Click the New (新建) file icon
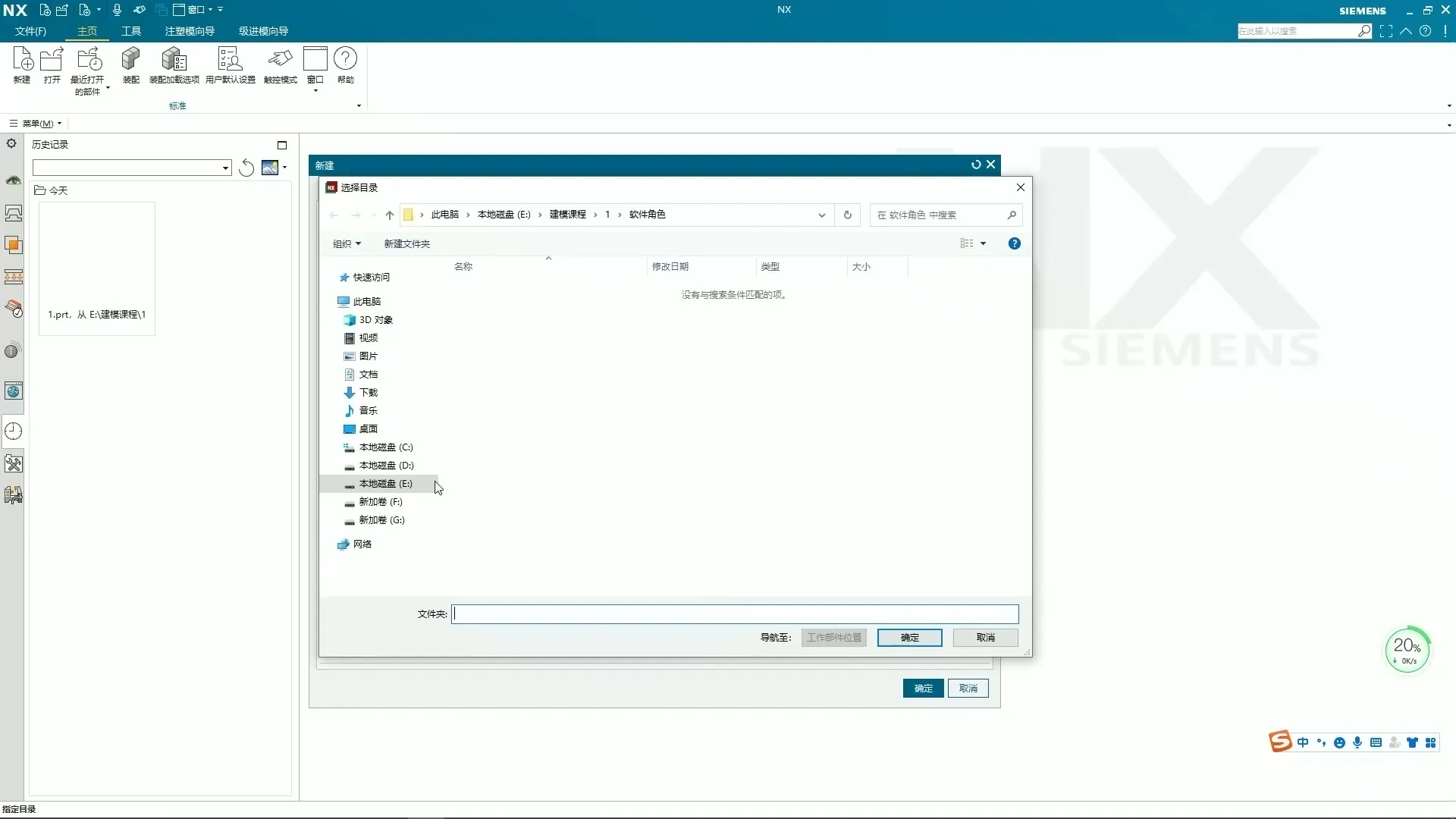 point(22,61)
